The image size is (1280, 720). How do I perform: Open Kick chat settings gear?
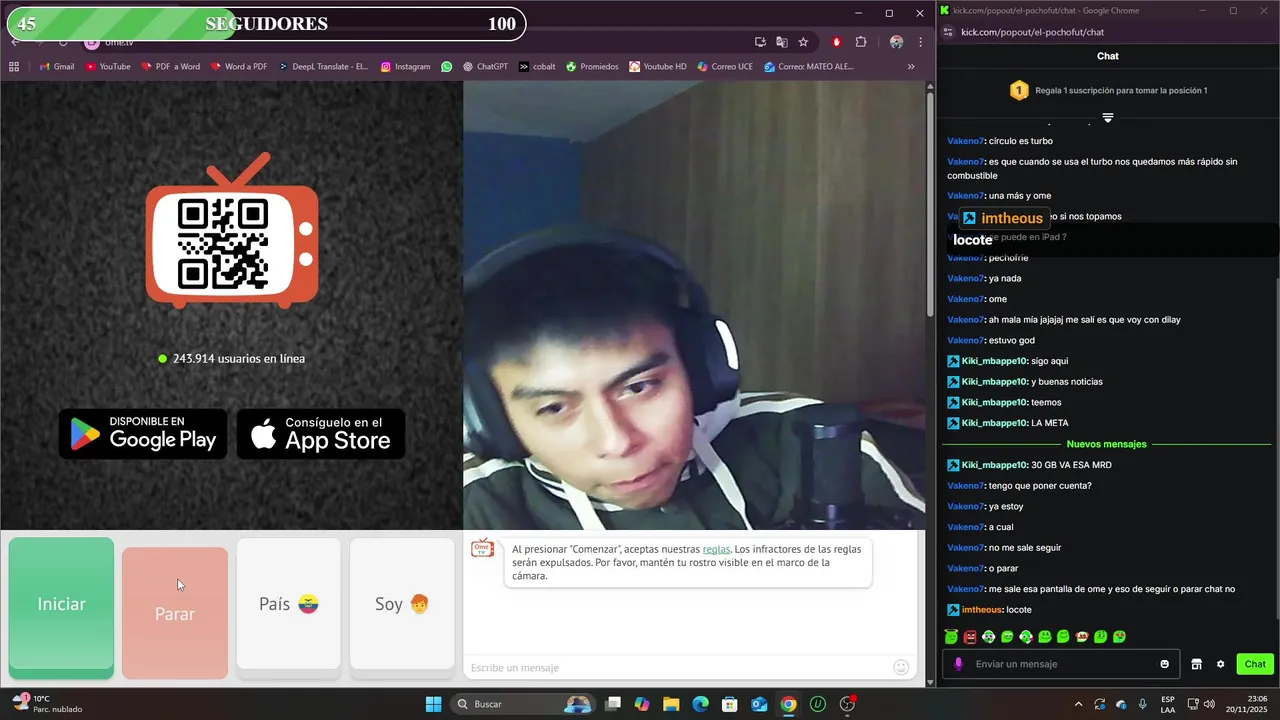click(x=1220, y=664)
